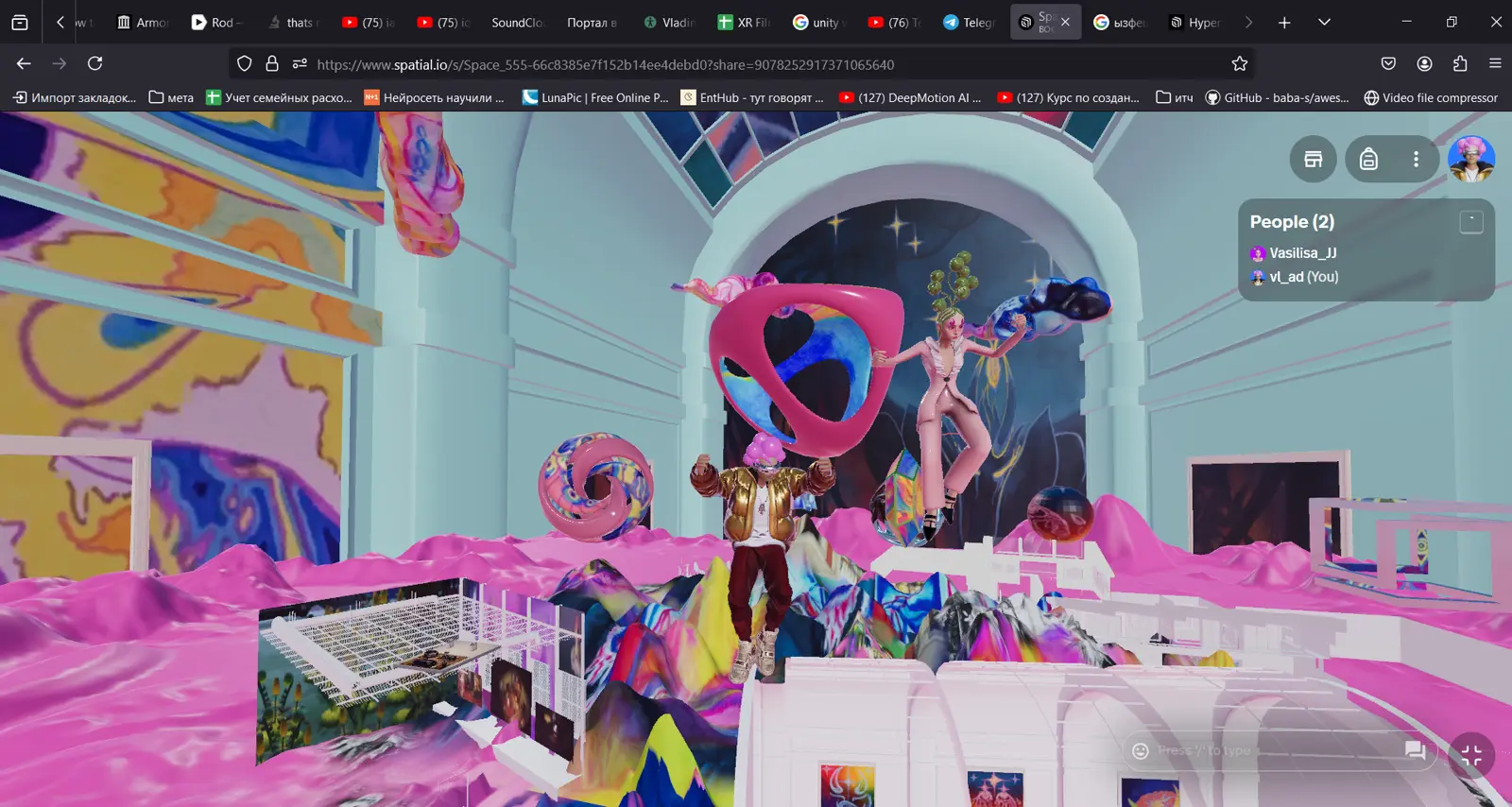
Task: Minimize the browser window
Action: coord(1406,22)
